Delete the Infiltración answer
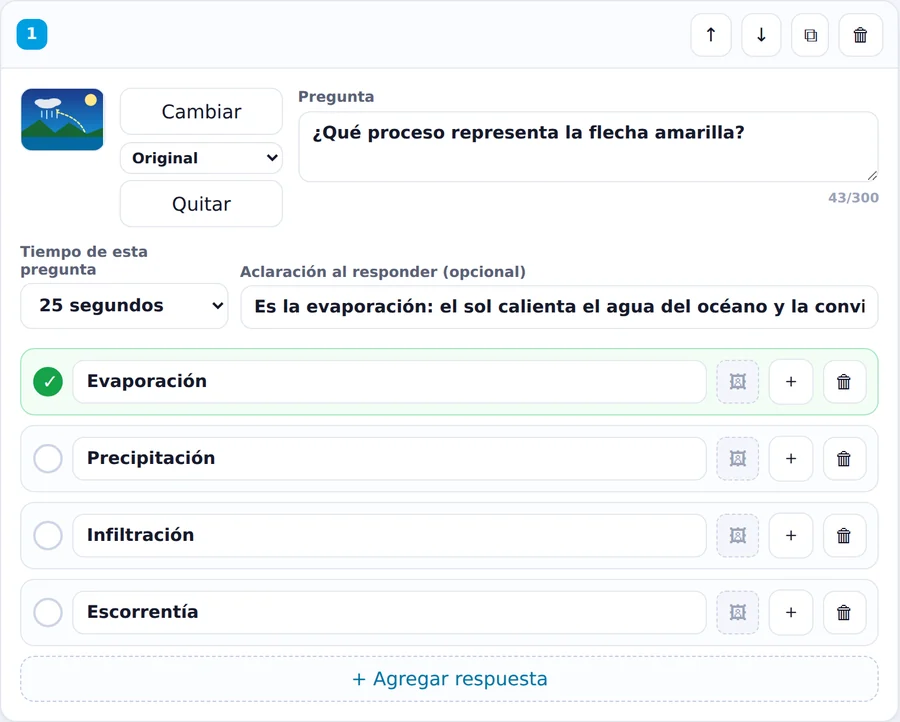Viewport: 900px width, 722px height. point(844,535)
